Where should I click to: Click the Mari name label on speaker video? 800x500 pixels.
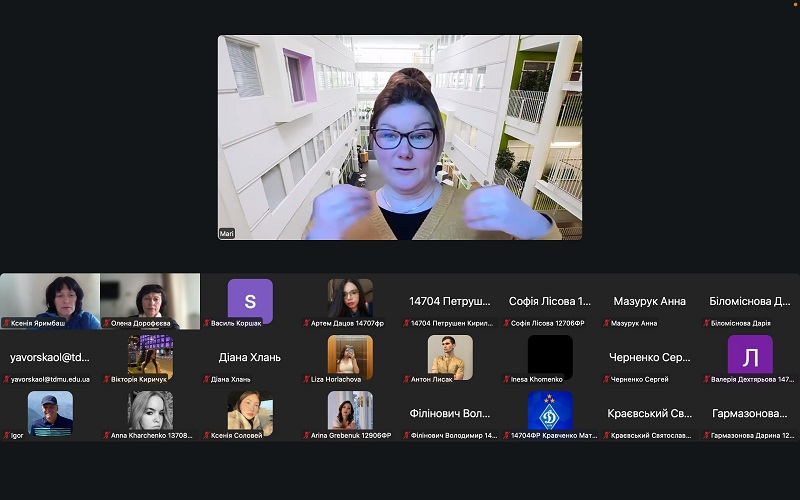[227, 233]
